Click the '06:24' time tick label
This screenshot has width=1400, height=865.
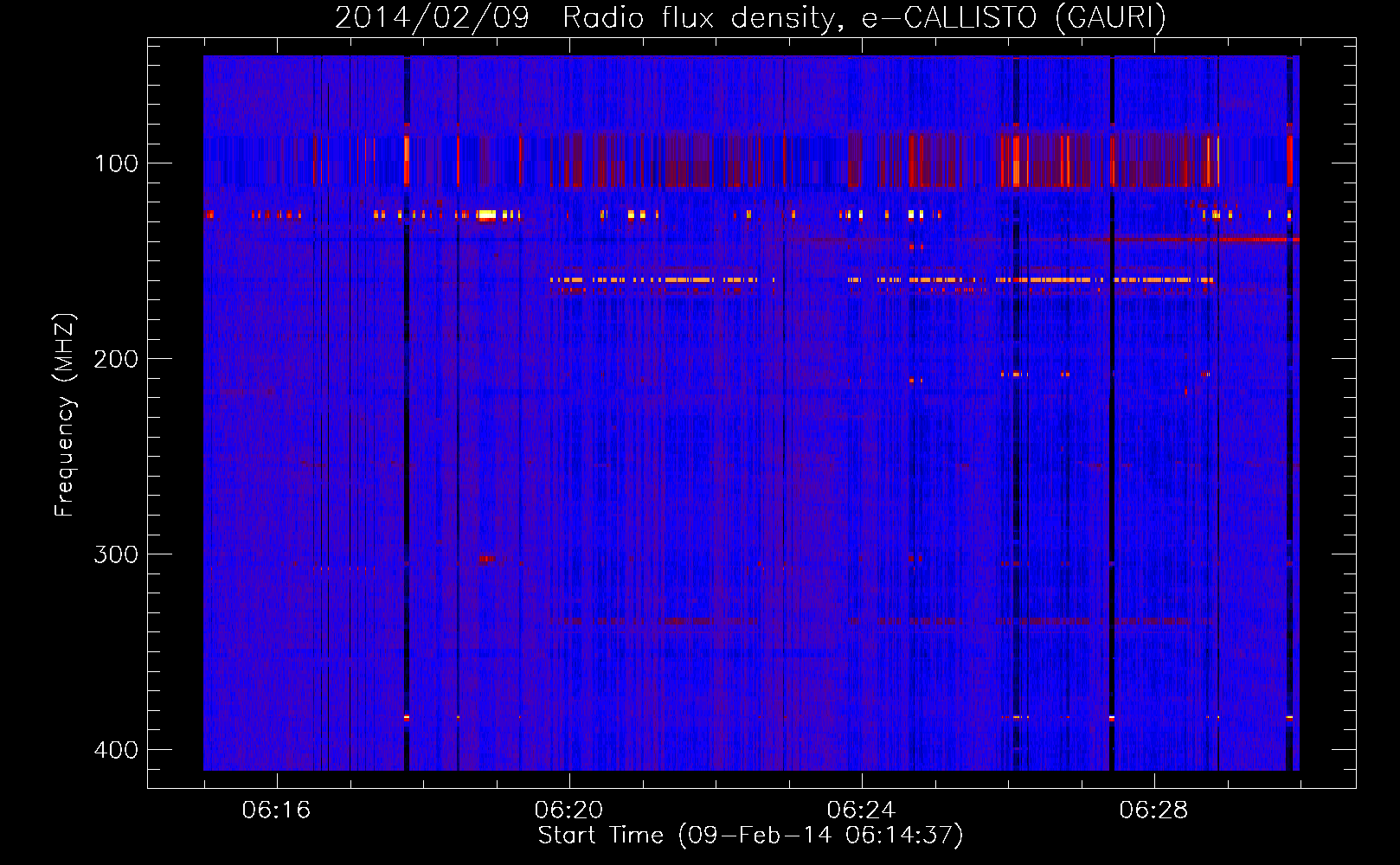(x=861, y=811)
